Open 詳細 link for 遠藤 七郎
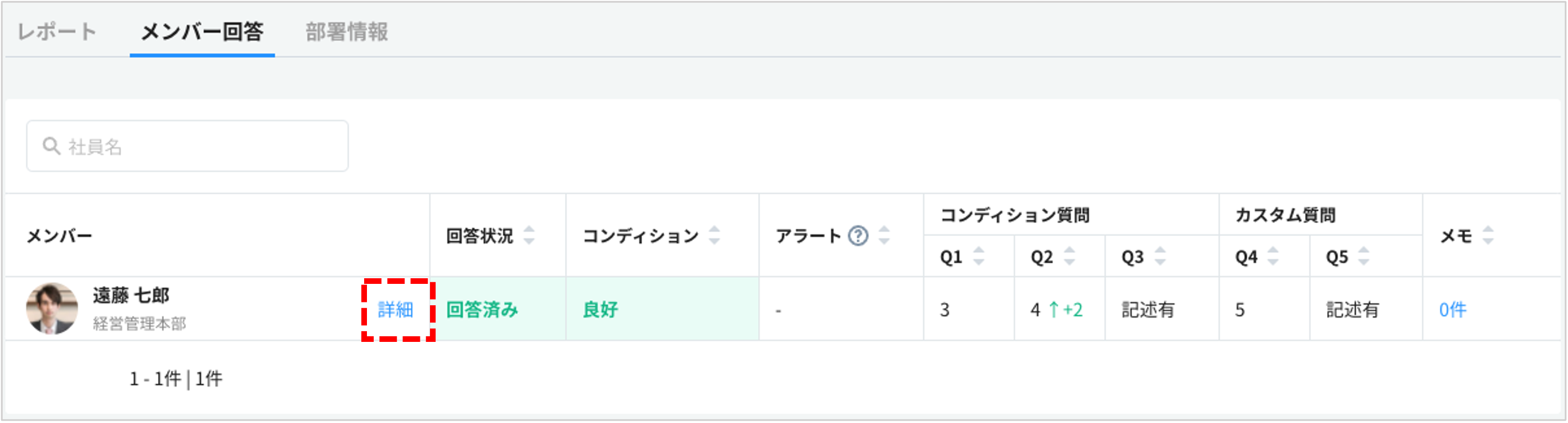 396,310
